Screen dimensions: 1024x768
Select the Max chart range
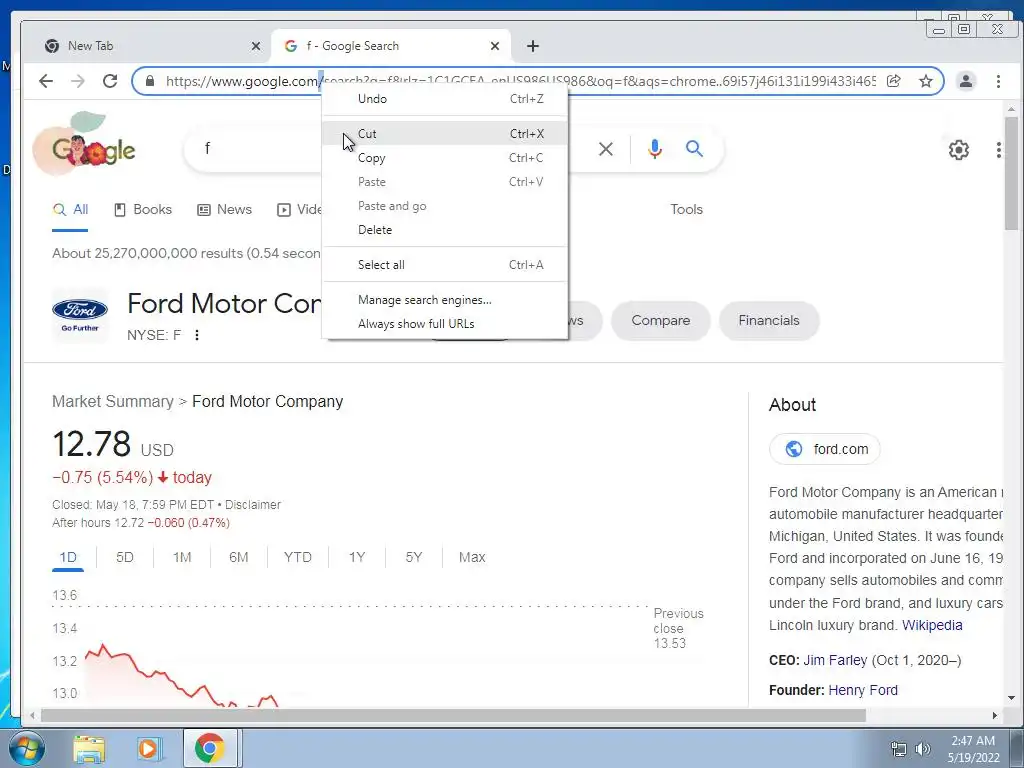point(472,558)
